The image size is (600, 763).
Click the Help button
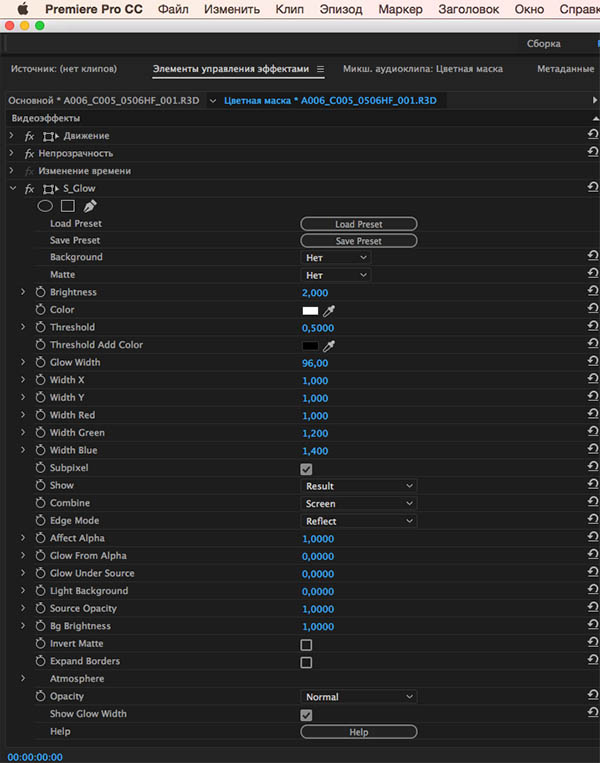(359, 732)
